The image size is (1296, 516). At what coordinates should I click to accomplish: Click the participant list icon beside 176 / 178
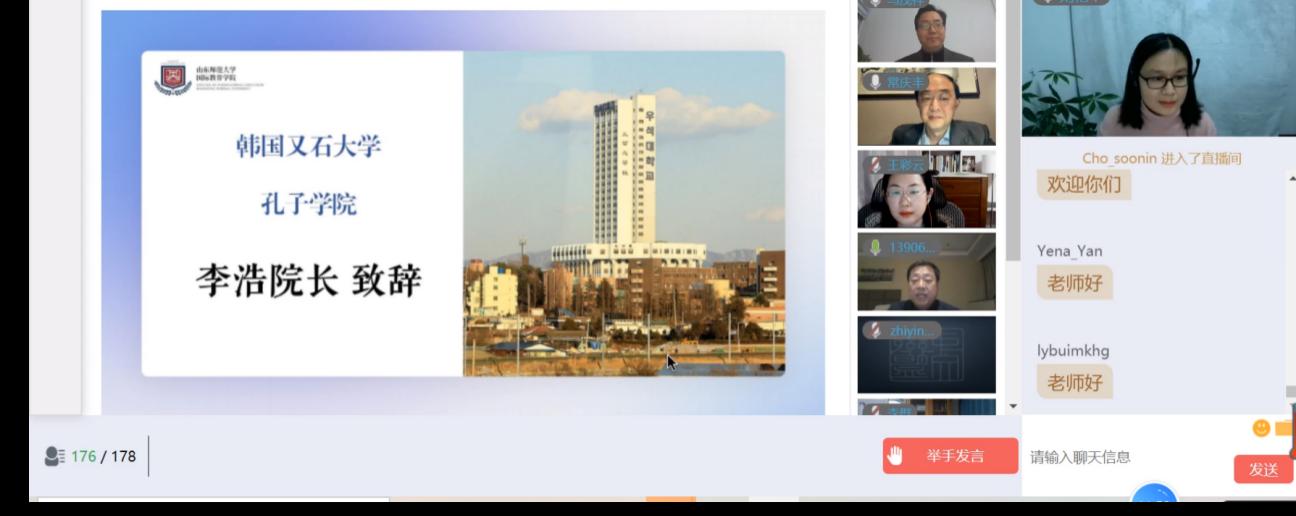pos(54,456)
